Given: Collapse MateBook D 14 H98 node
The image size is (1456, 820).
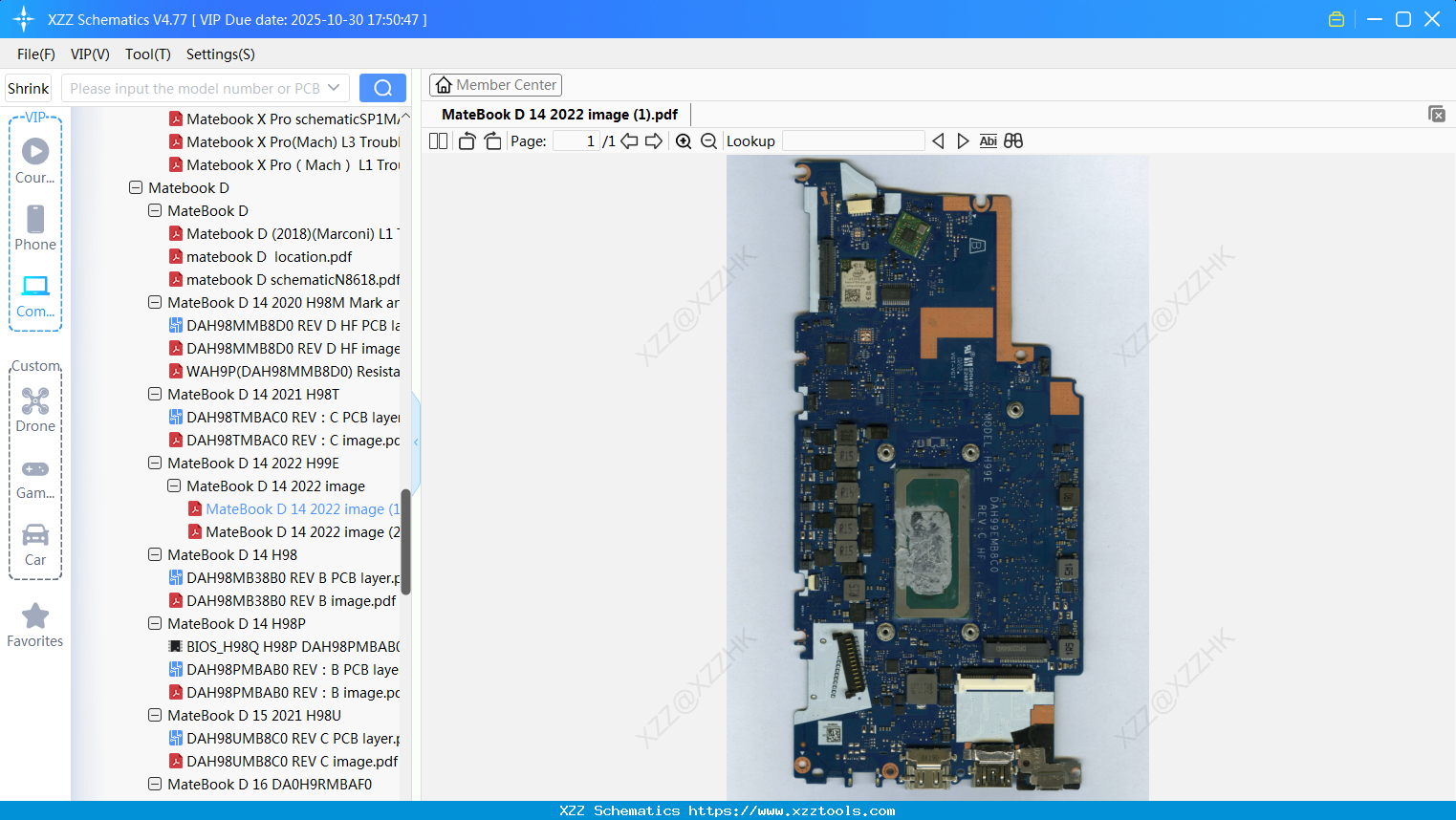Looking at the screenshot, I should [x=155, y=554].
